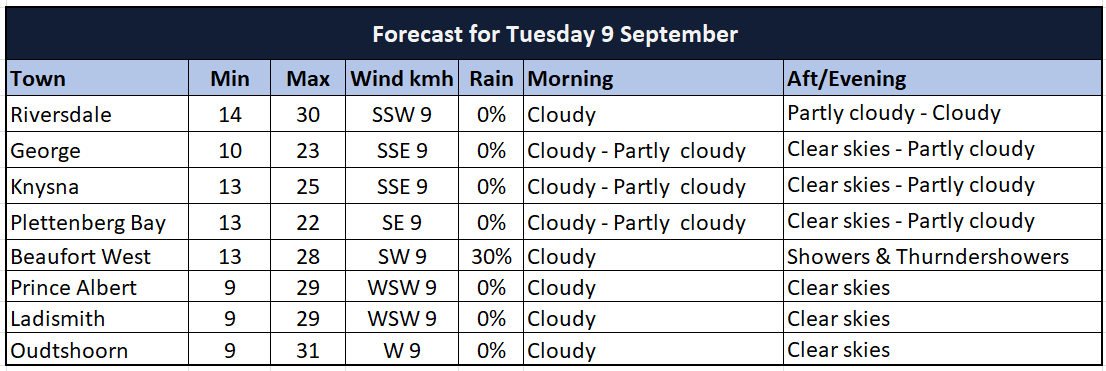Select the Aft/Evening header cell

pos(943,78)
